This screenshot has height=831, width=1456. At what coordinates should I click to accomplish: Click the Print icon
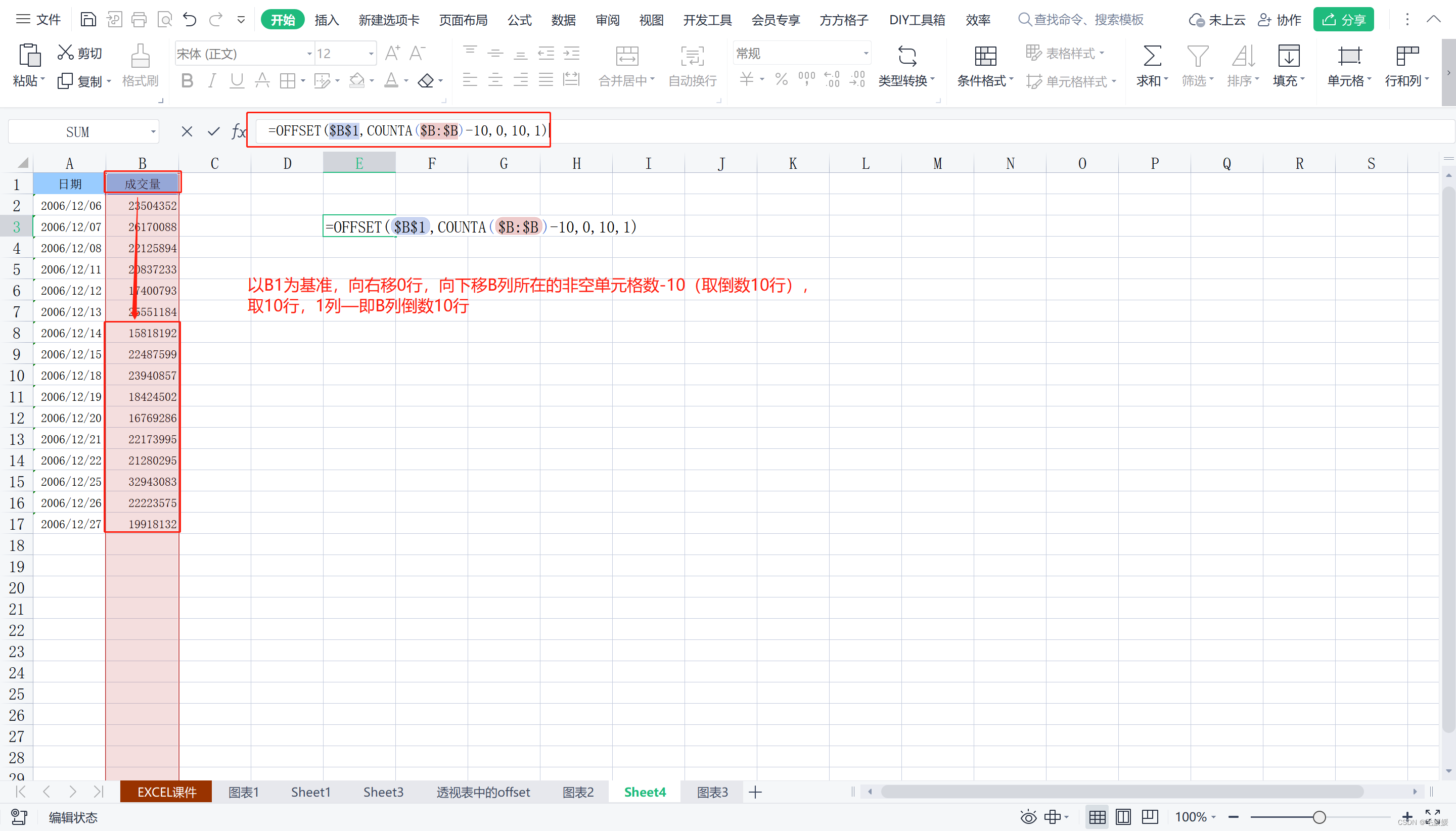pyautogui.click(x=139, y=20)
